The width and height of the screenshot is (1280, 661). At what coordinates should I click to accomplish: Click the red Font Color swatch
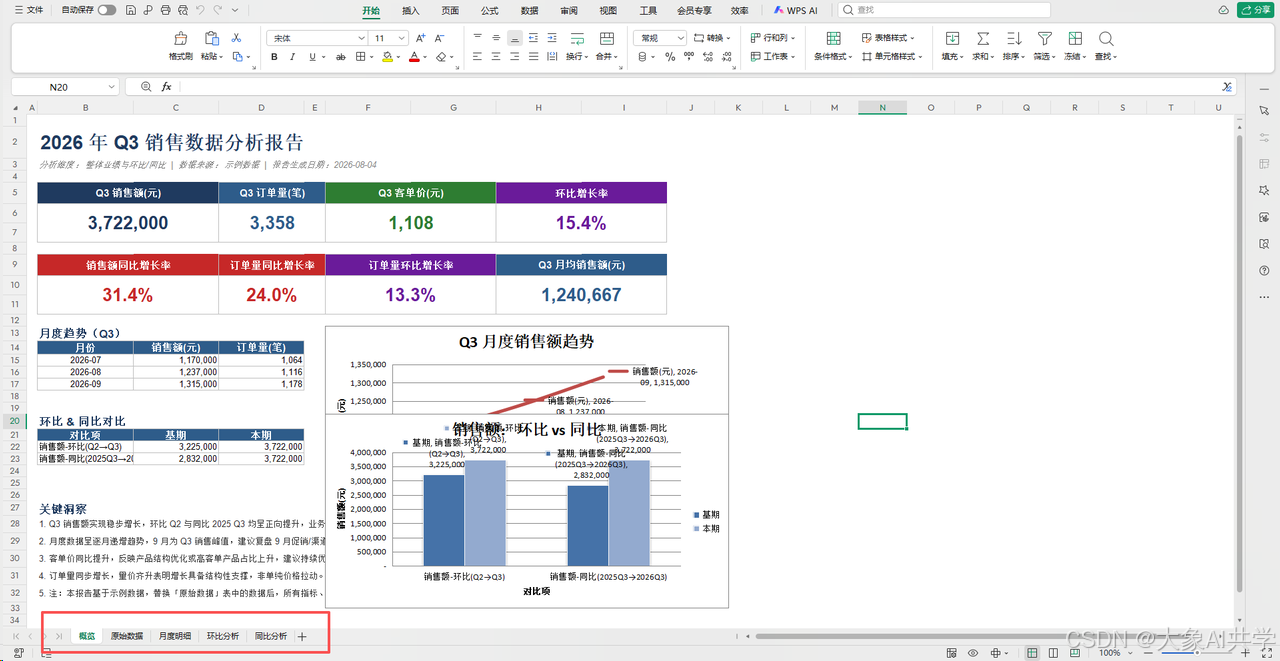(413, 57)
